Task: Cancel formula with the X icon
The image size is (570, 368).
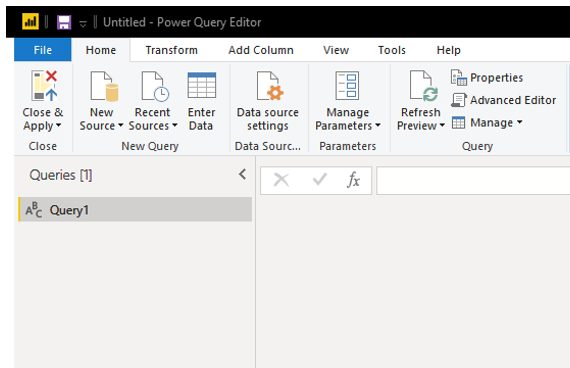Action: tap(281, 180)
